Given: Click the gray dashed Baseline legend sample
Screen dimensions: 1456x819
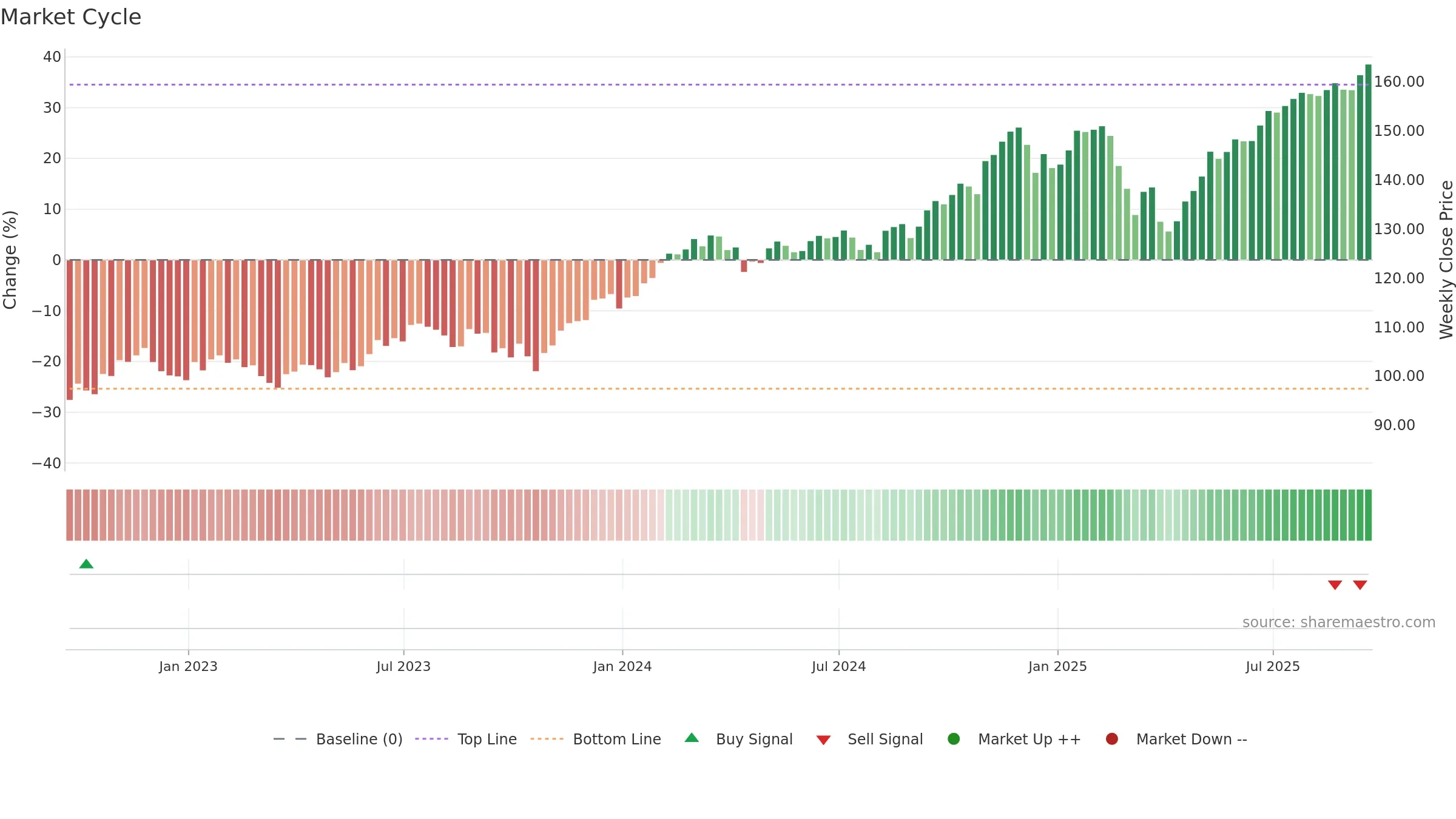Looking at the screenshot, I should pos(290,739).
